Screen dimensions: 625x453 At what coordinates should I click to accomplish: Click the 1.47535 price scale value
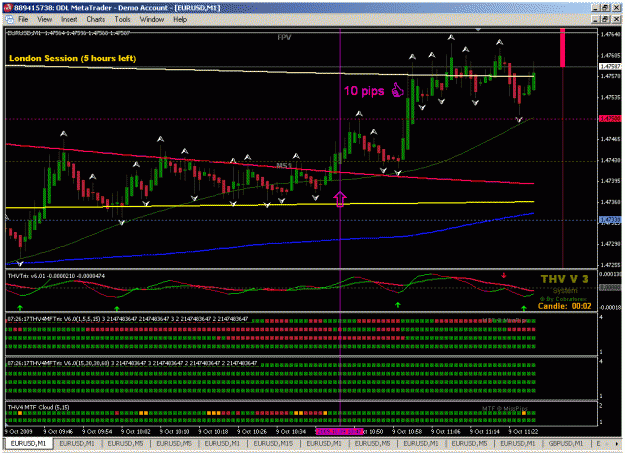[610, 97]
